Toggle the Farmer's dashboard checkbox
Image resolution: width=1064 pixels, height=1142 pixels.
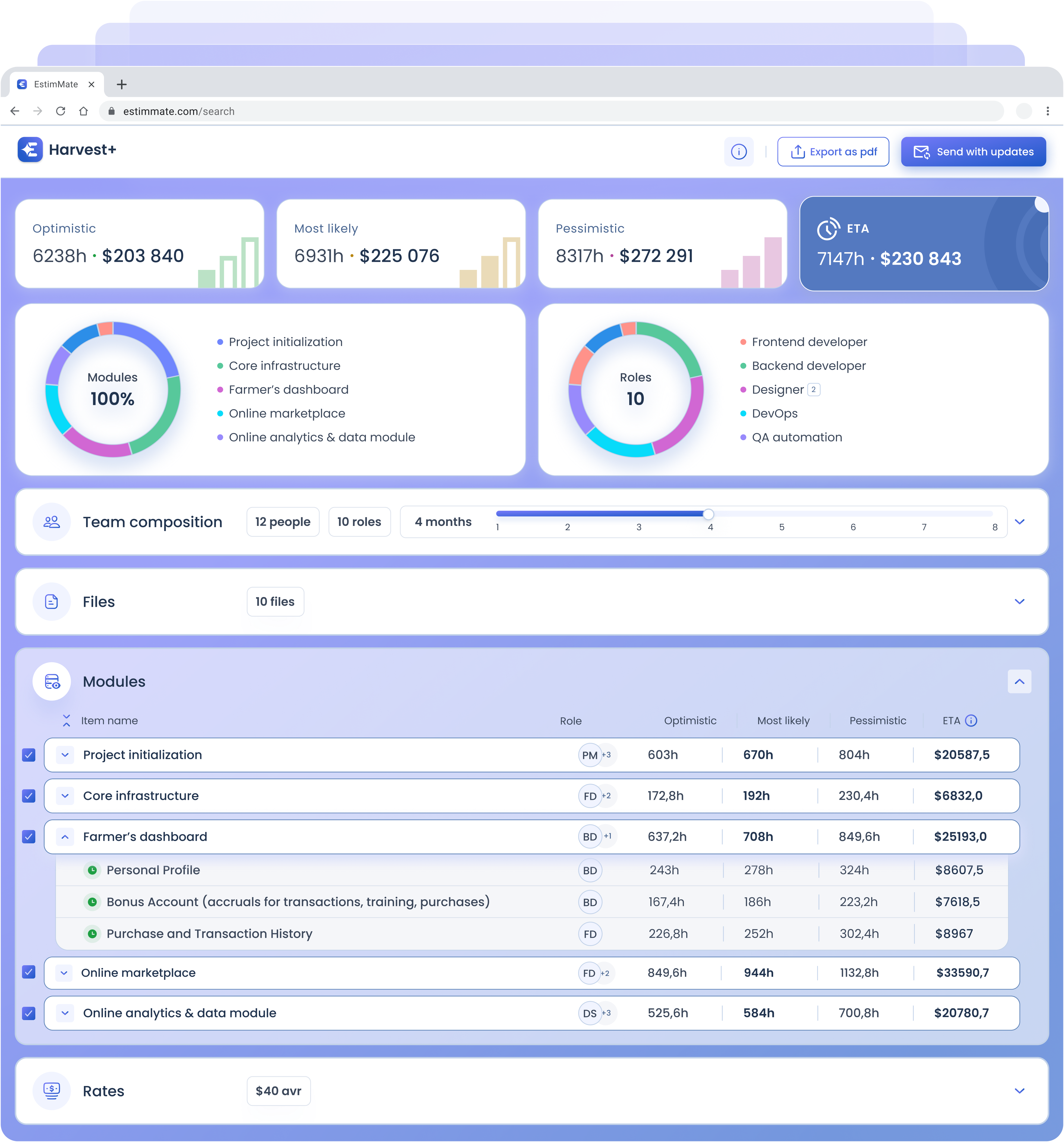pyautogui.click(x=29, y=836)
